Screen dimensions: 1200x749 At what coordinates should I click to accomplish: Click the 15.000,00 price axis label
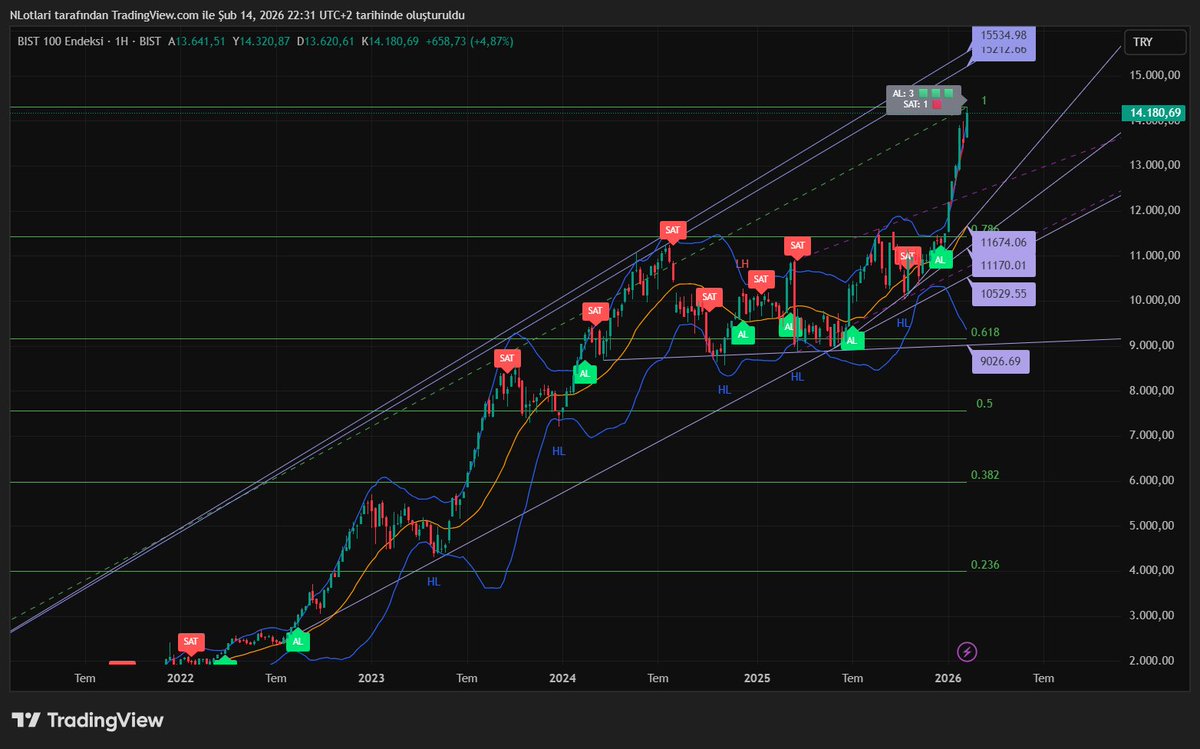(x=1156, y=75)
